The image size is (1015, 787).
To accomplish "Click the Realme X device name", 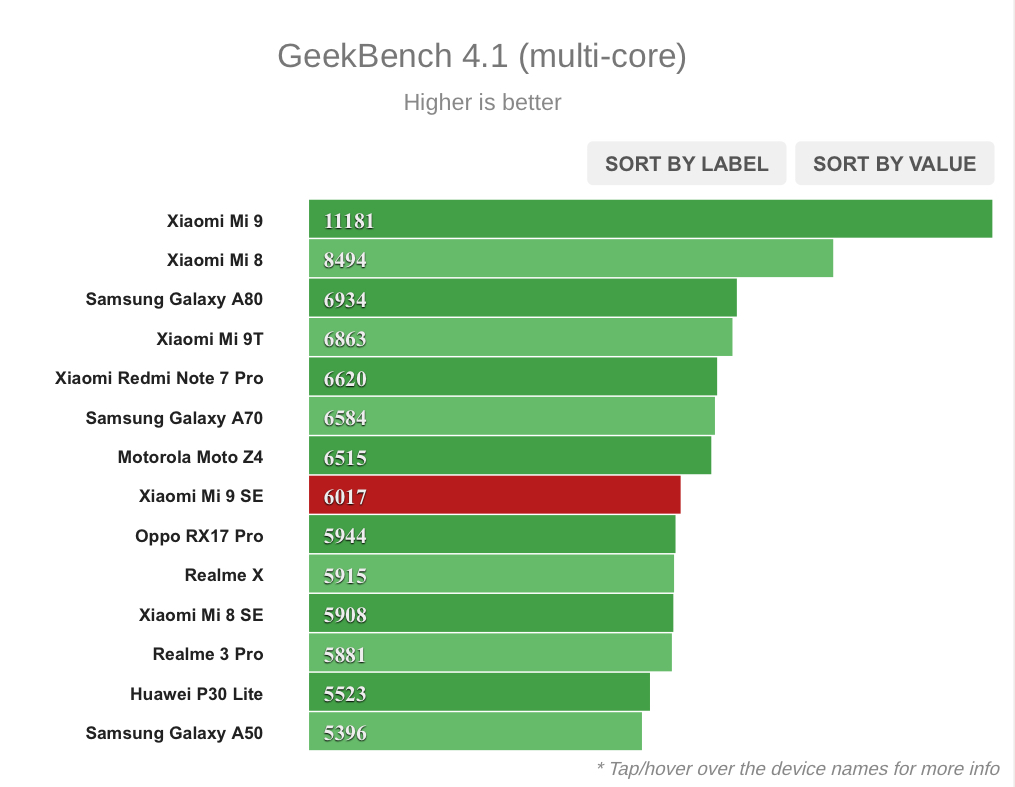I will (x=224, y=575).
